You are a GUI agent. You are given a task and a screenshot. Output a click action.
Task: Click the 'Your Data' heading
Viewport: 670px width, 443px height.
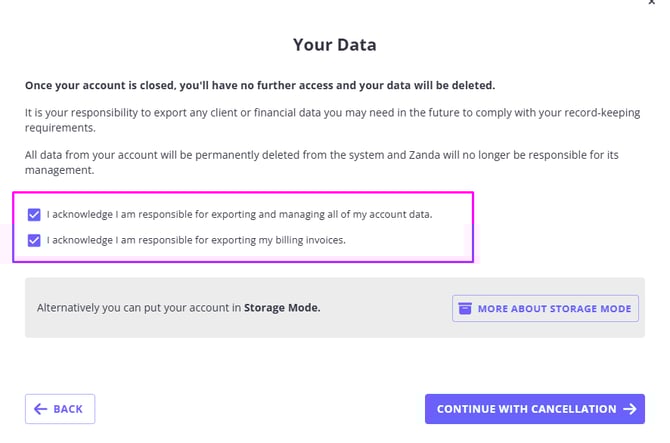334,44
